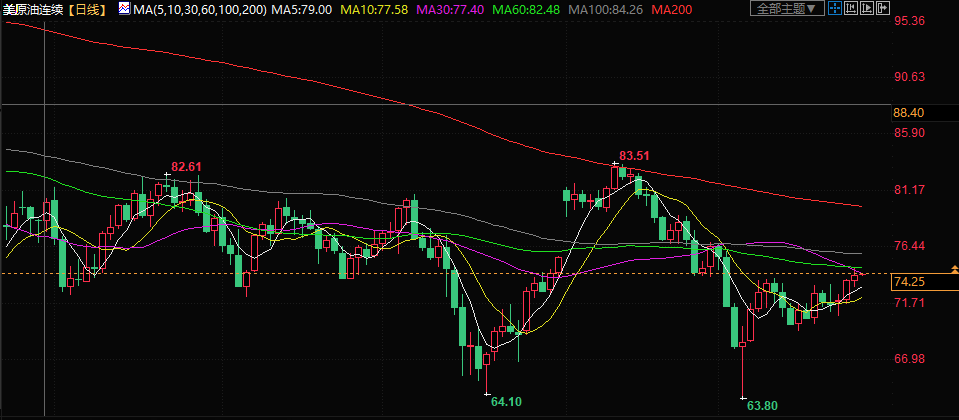Select the MA30:77.40 magenta label
The height and width of the screenshot is (420, 959).
pyautogui.click(x=450, y=9)
